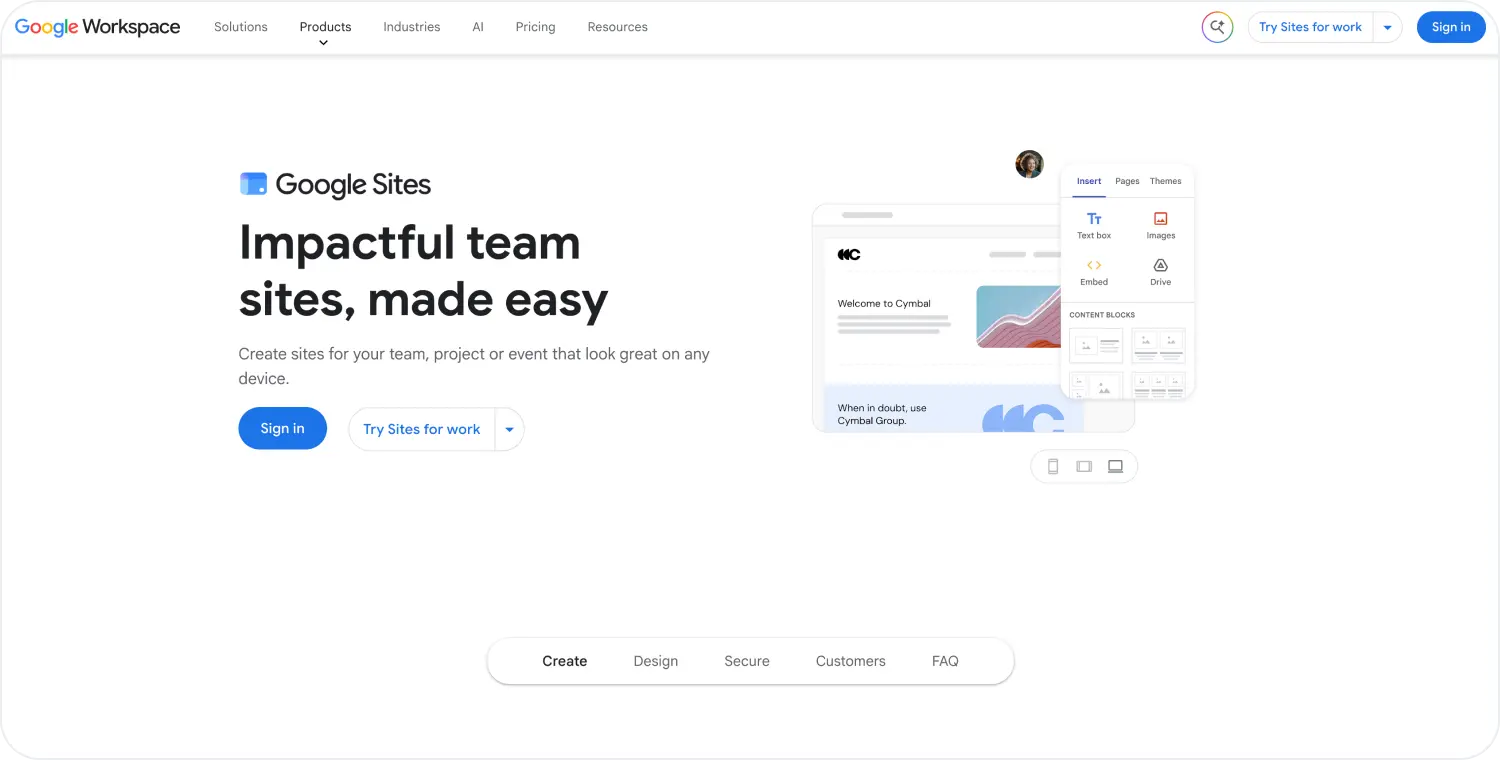Switch to the Pages tab in illustration
This screenshot has width=1500, height=760.
[x=1127, y=181]
